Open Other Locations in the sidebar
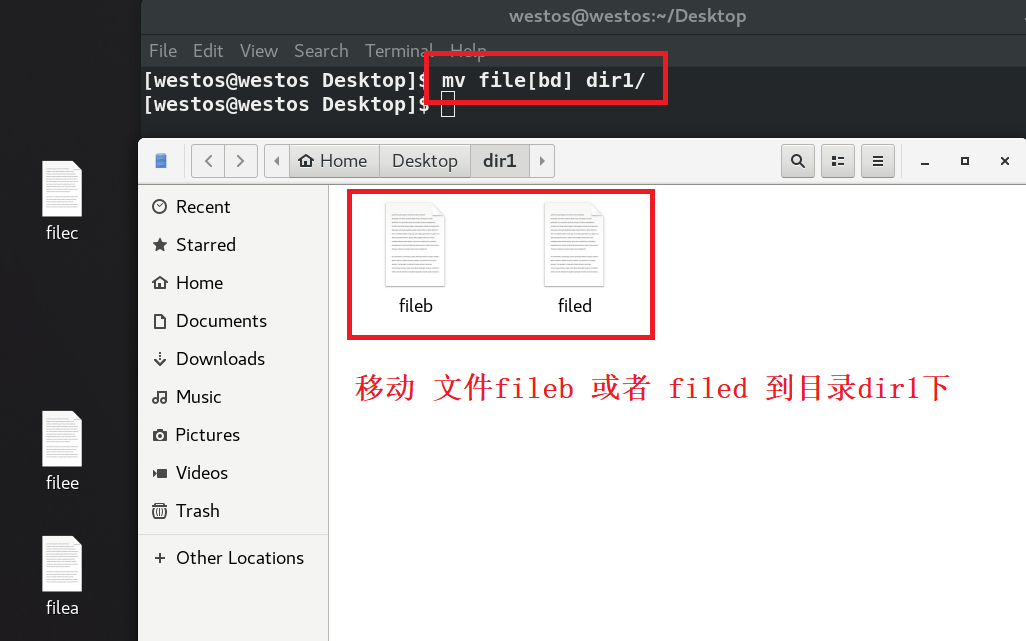Image resolution: width=1026 pixels, height=641 pixels. point(233,558)
